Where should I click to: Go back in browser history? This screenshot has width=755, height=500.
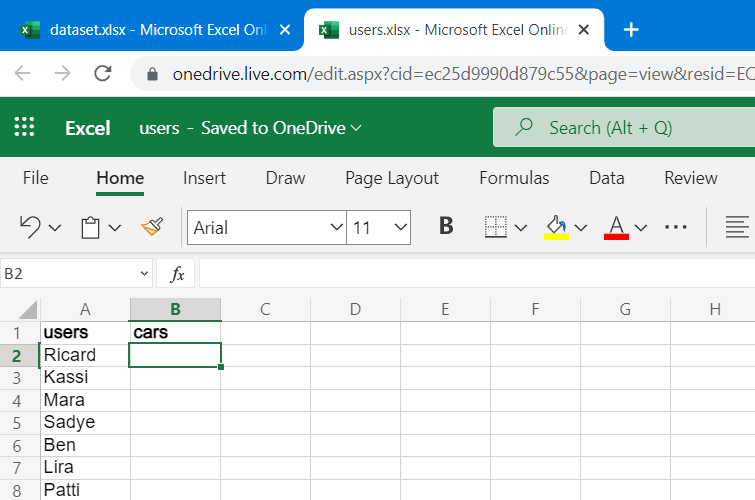click(23, 74)
